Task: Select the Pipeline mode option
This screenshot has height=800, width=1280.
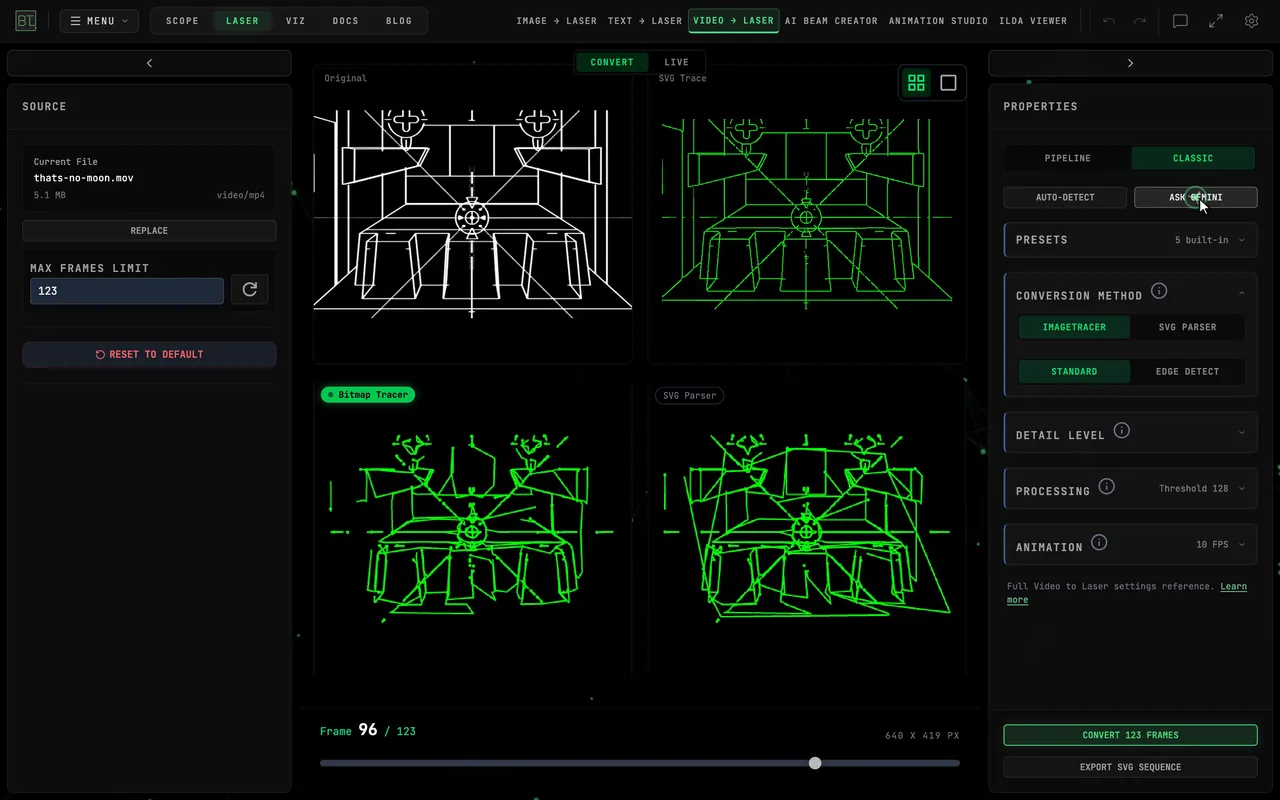Action: (1068, 158)
